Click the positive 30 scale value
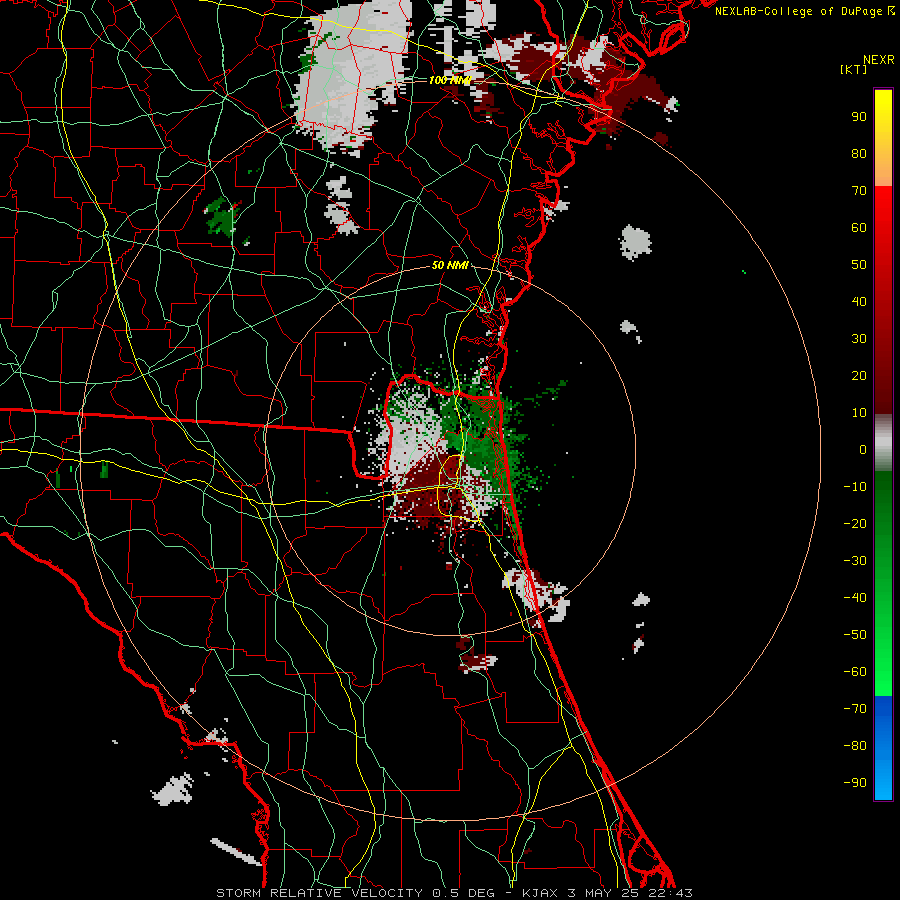The width and height of the screenshot is (900, 900). pos(859,339)
